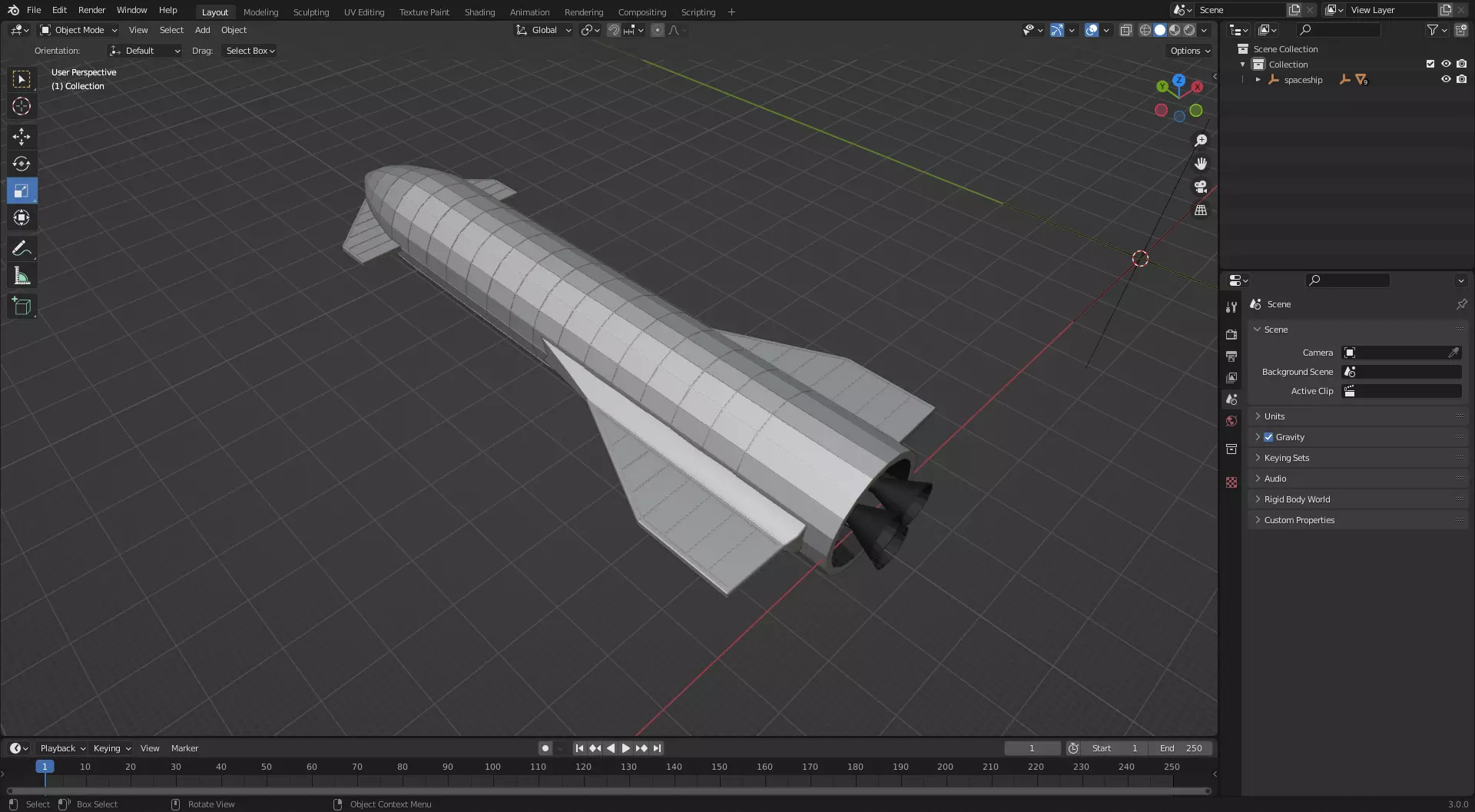Select the Transform tool
1475x812 pixels.
click(22, 217)
